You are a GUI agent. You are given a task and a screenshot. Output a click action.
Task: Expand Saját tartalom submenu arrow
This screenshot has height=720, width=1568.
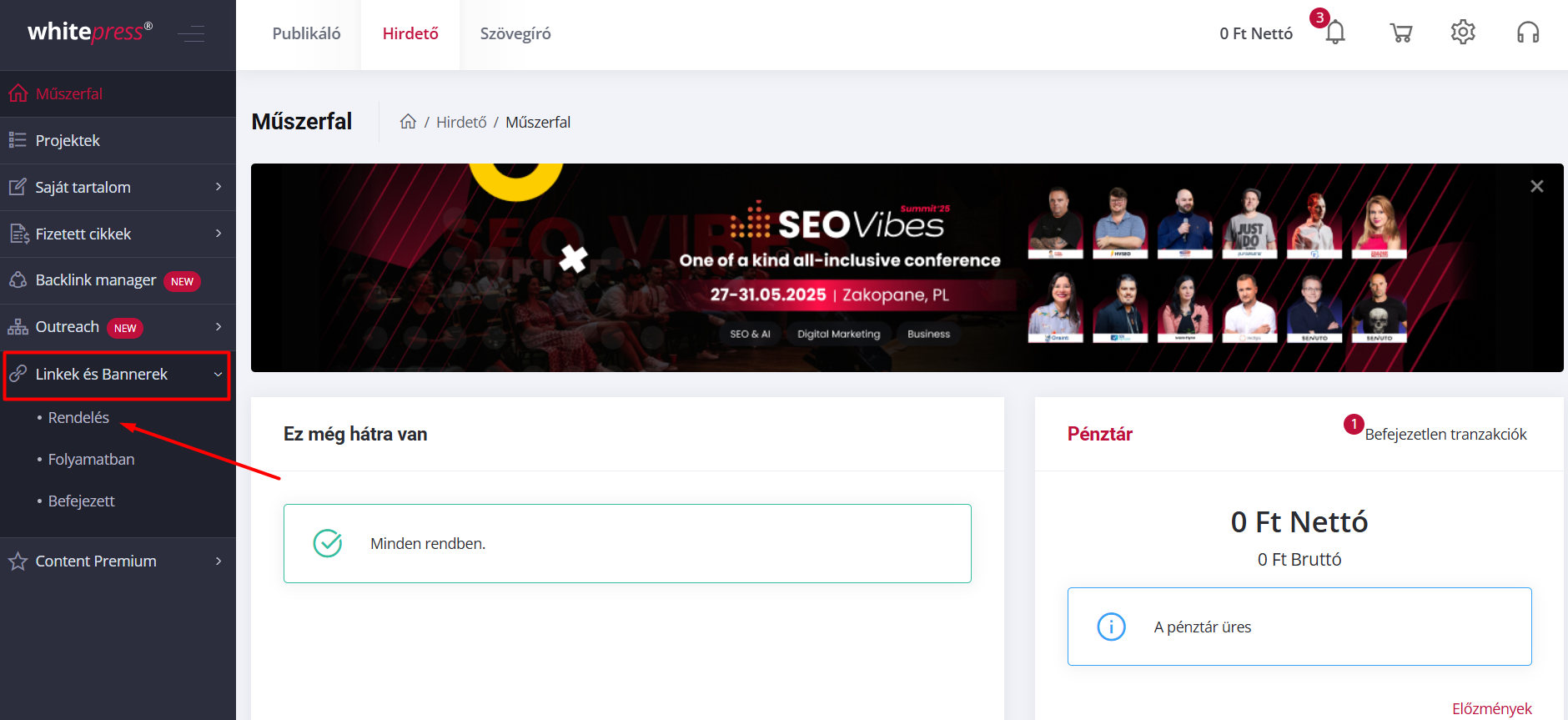click(219, 187)
